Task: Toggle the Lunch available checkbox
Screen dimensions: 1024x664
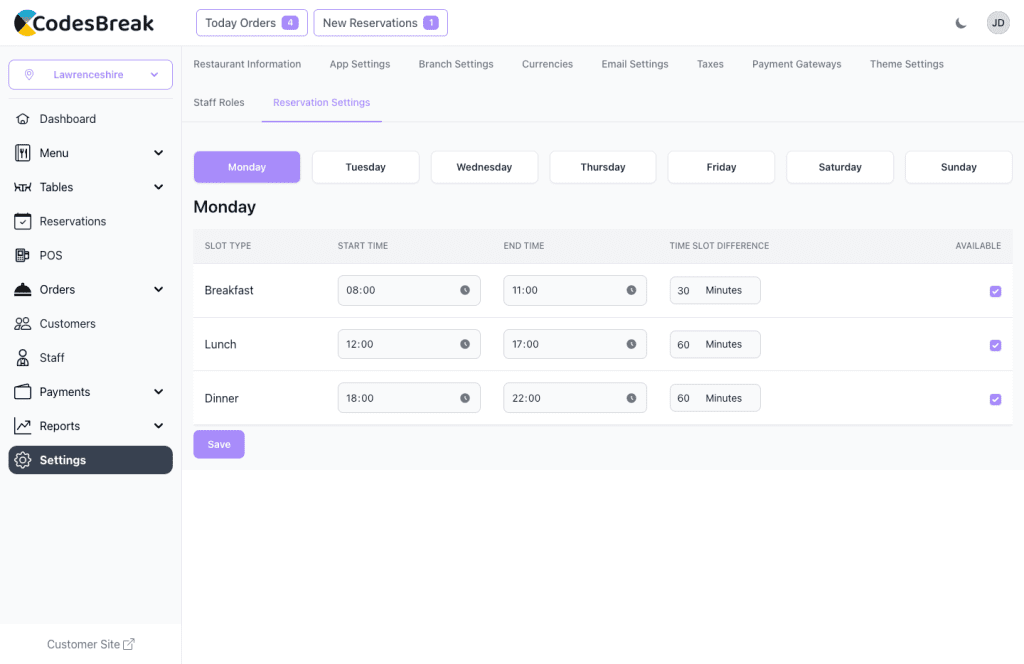Action: click(995, 345)
